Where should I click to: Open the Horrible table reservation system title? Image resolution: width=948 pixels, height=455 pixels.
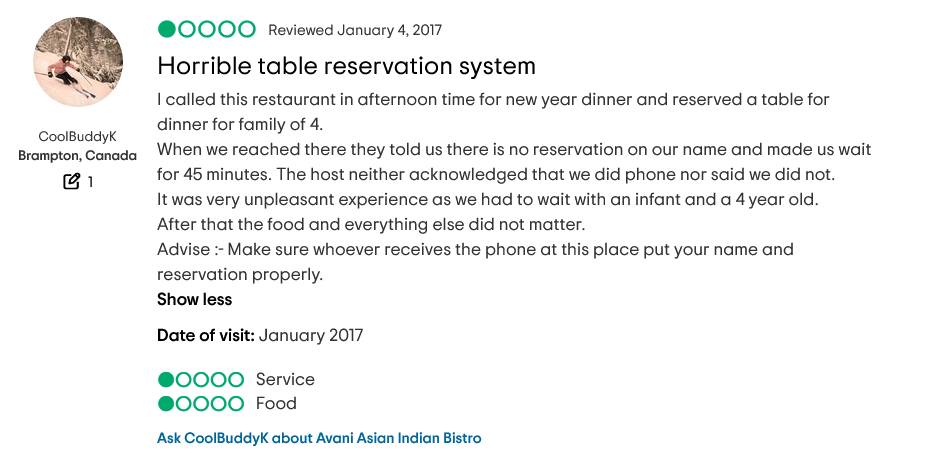pyautogui.click(x=346, y=66)
